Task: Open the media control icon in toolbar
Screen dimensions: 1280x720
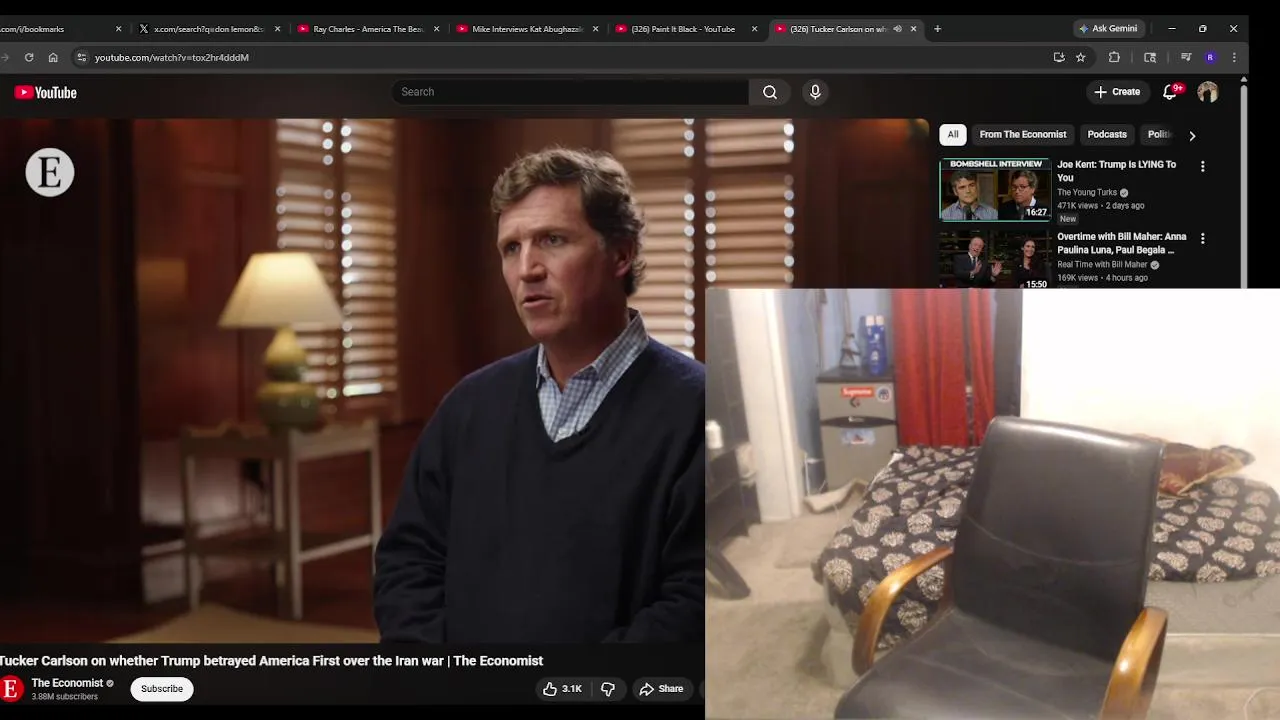Action: pos(1185,57)
